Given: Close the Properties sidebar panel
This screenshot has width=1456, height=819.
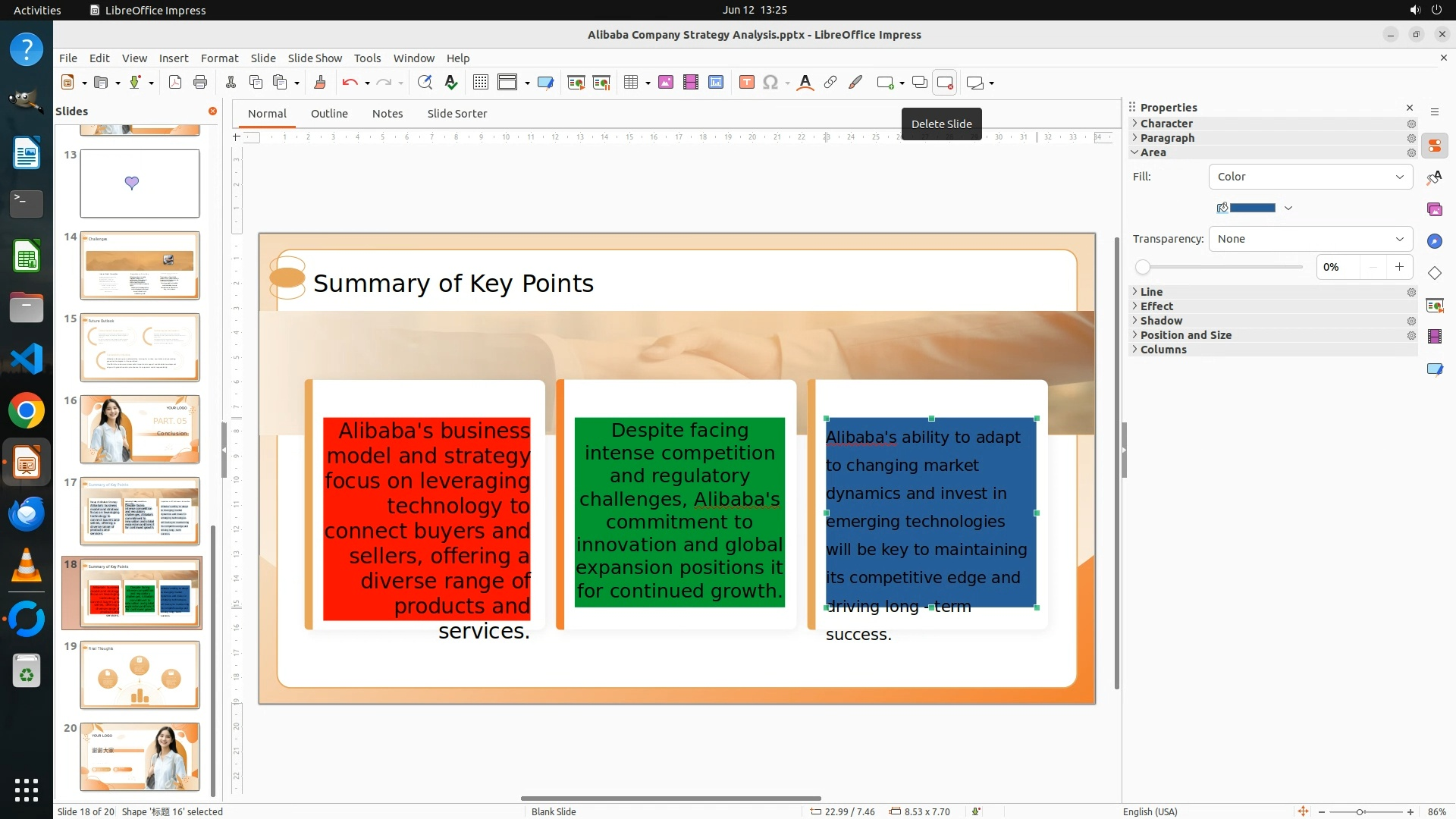Looking at the screenshot, I should pyautogui.click(x=1410, y=108).
